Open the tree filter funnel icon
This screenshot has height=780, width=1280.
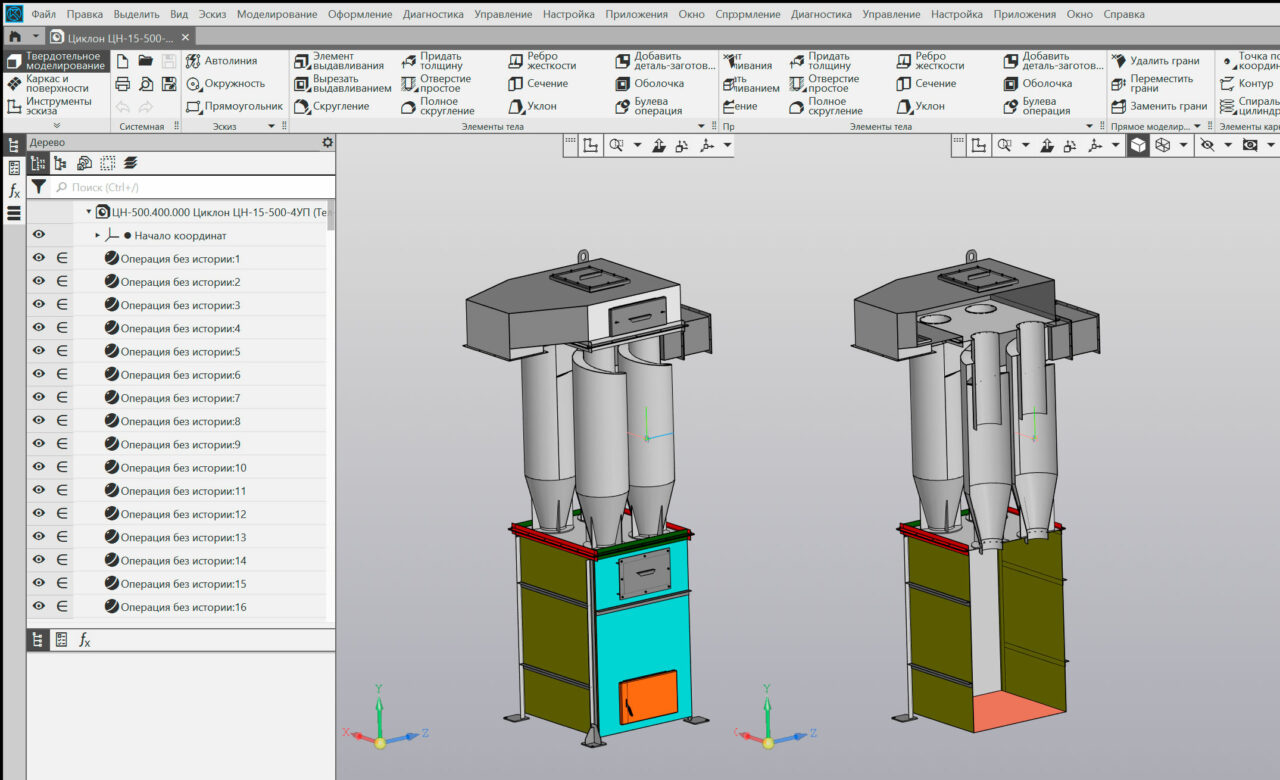(x=38, y=187)
